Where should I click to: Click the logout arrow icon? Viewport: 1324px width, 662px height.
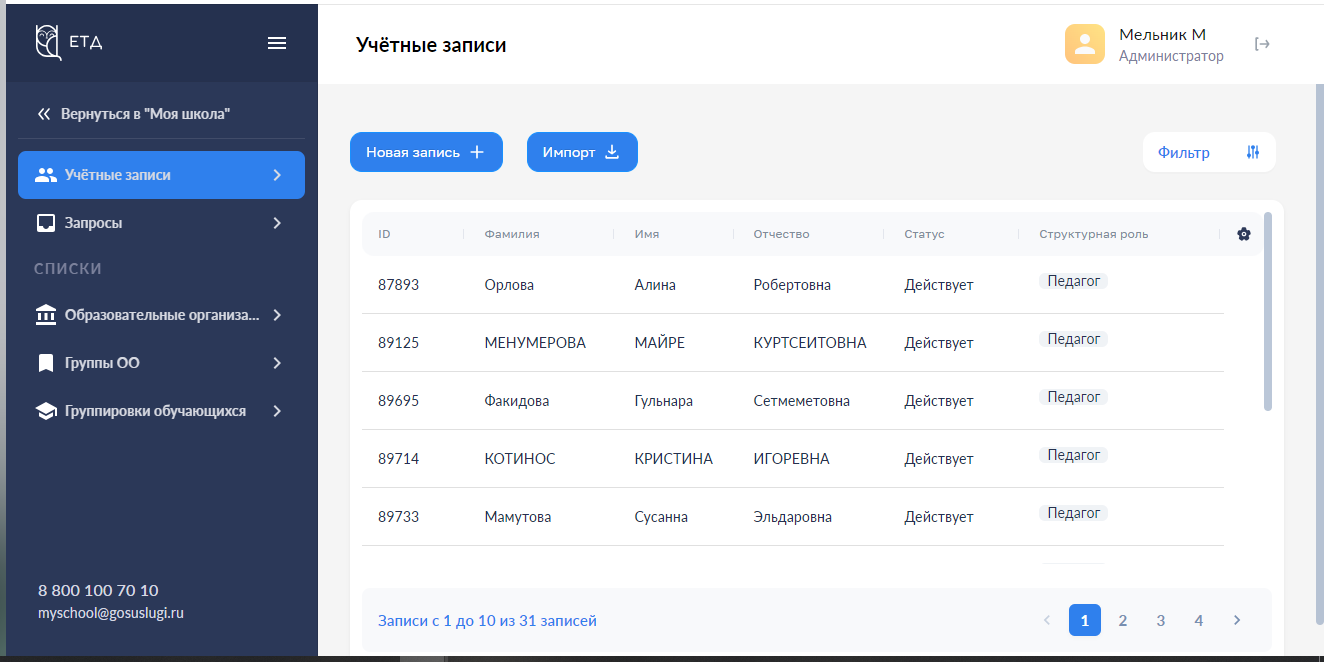point(1262,44)
